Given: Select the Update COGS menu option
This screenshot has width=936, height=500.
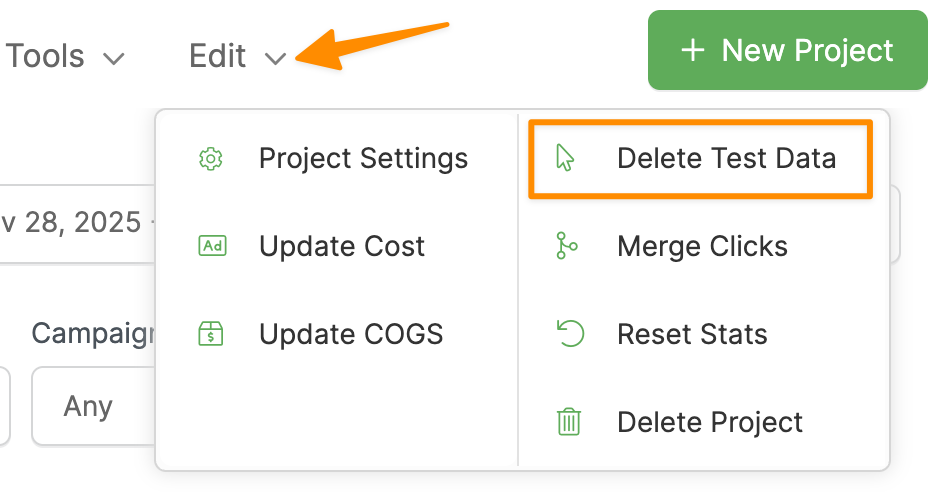Looking at the screenshot, I should tap(350, 335).
